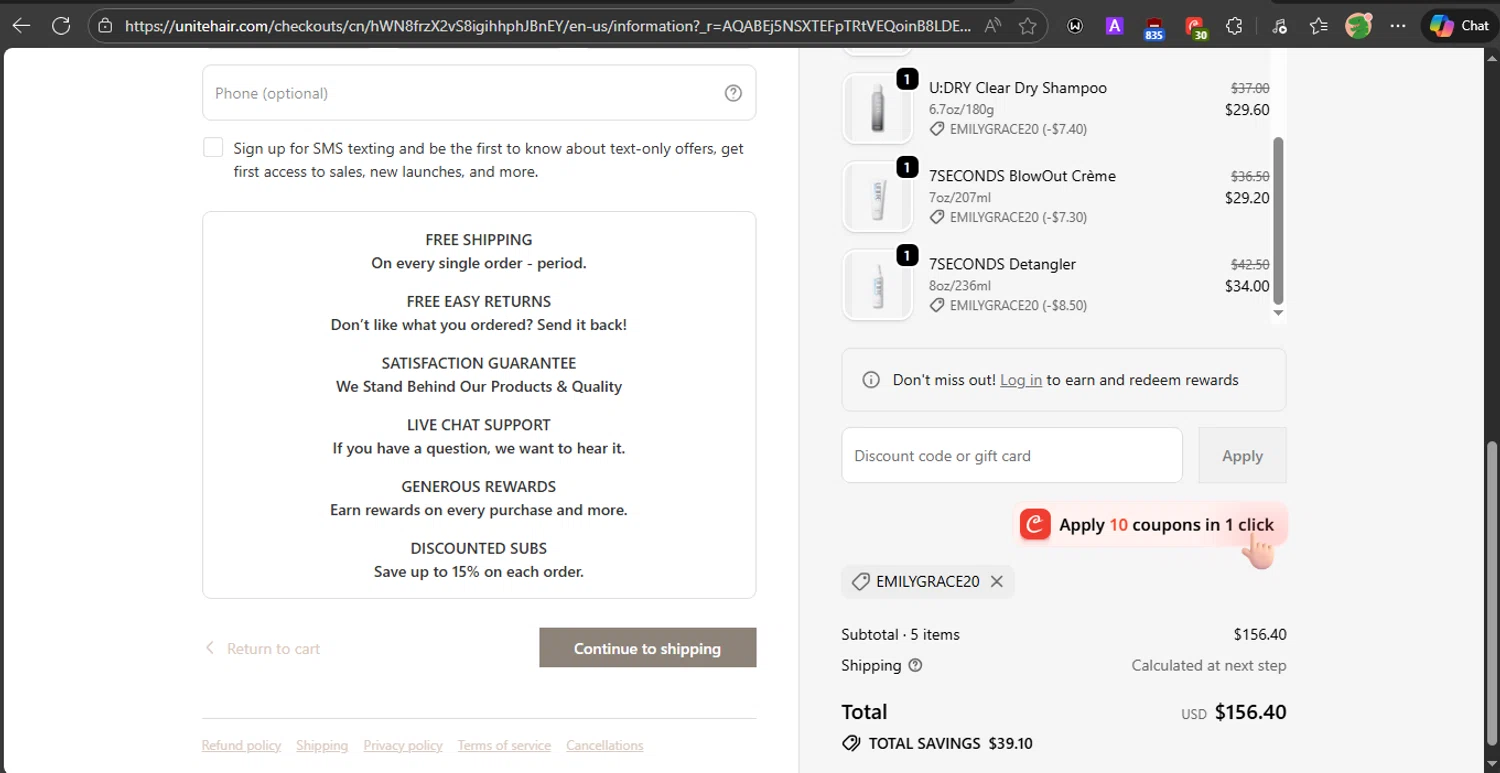Click the Continue to shipping button
Image resolution: width=1500 pixels, height=773 pixels.
tap(648, 648)
